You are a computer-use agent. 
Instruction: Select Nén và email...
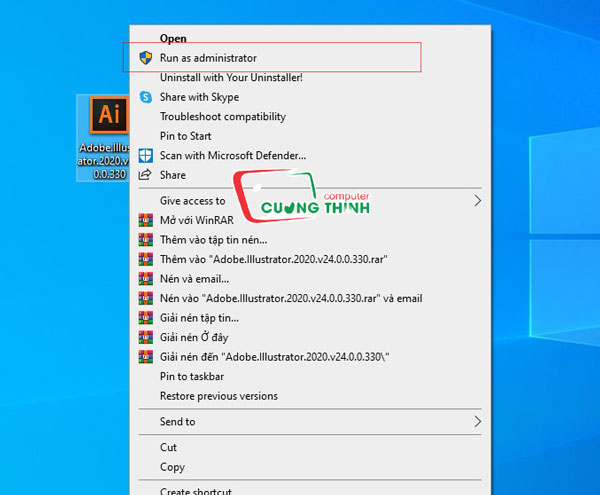[310, 279]
